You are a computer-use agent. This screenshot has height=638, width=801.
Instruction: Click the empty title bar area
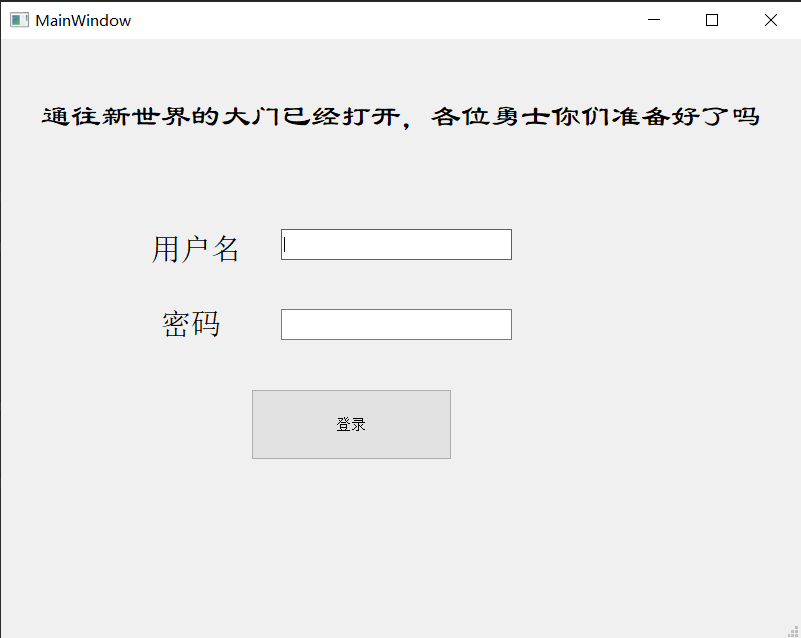[400, 19]
